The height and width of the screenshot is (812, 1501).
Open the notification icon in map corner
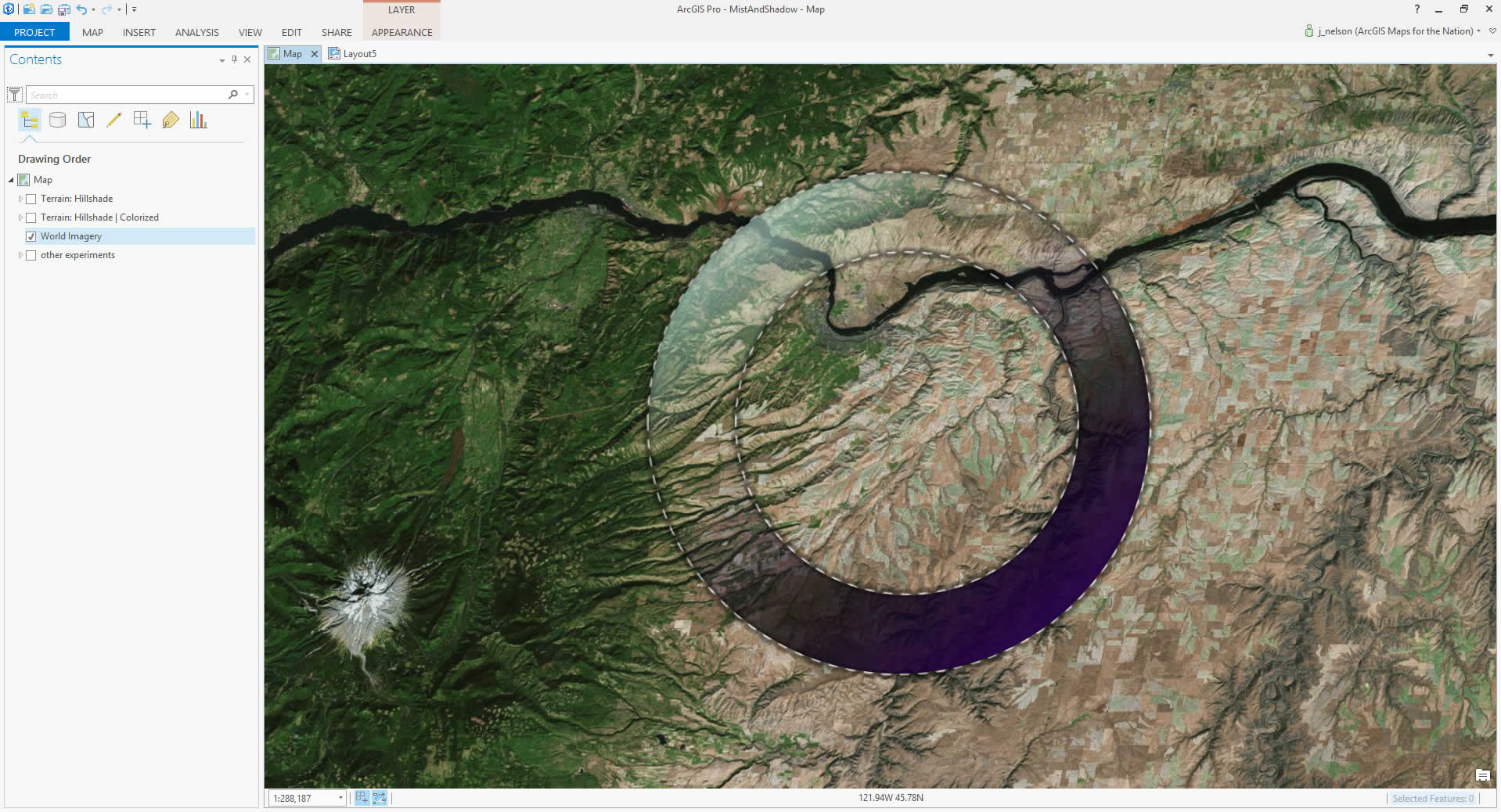[1482, 775]
